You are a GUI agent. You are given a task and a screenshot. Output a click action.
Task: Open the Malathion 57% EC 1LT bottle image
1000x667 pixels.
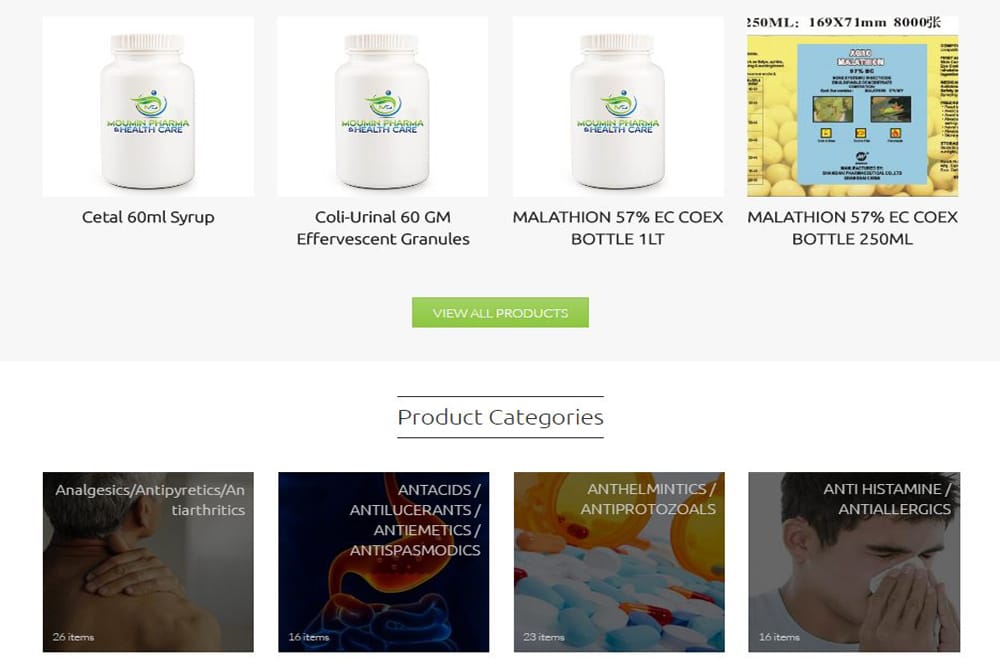(618, 106)
